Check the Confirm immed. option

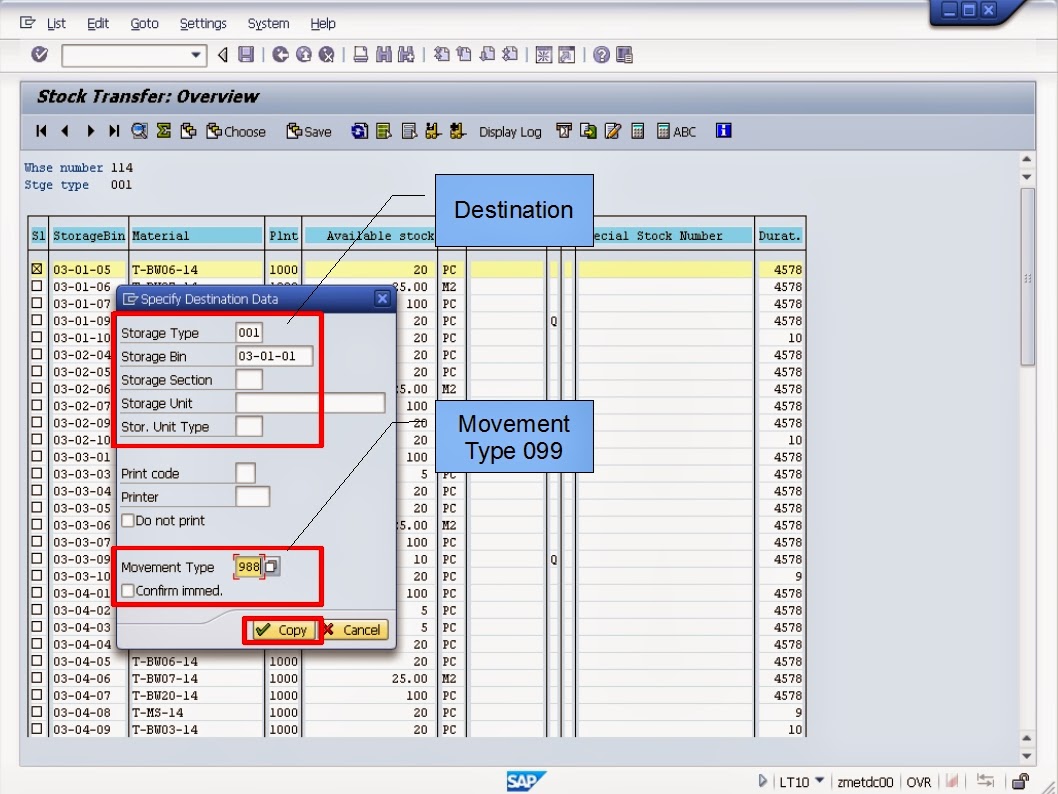click(x=129, y=590)
